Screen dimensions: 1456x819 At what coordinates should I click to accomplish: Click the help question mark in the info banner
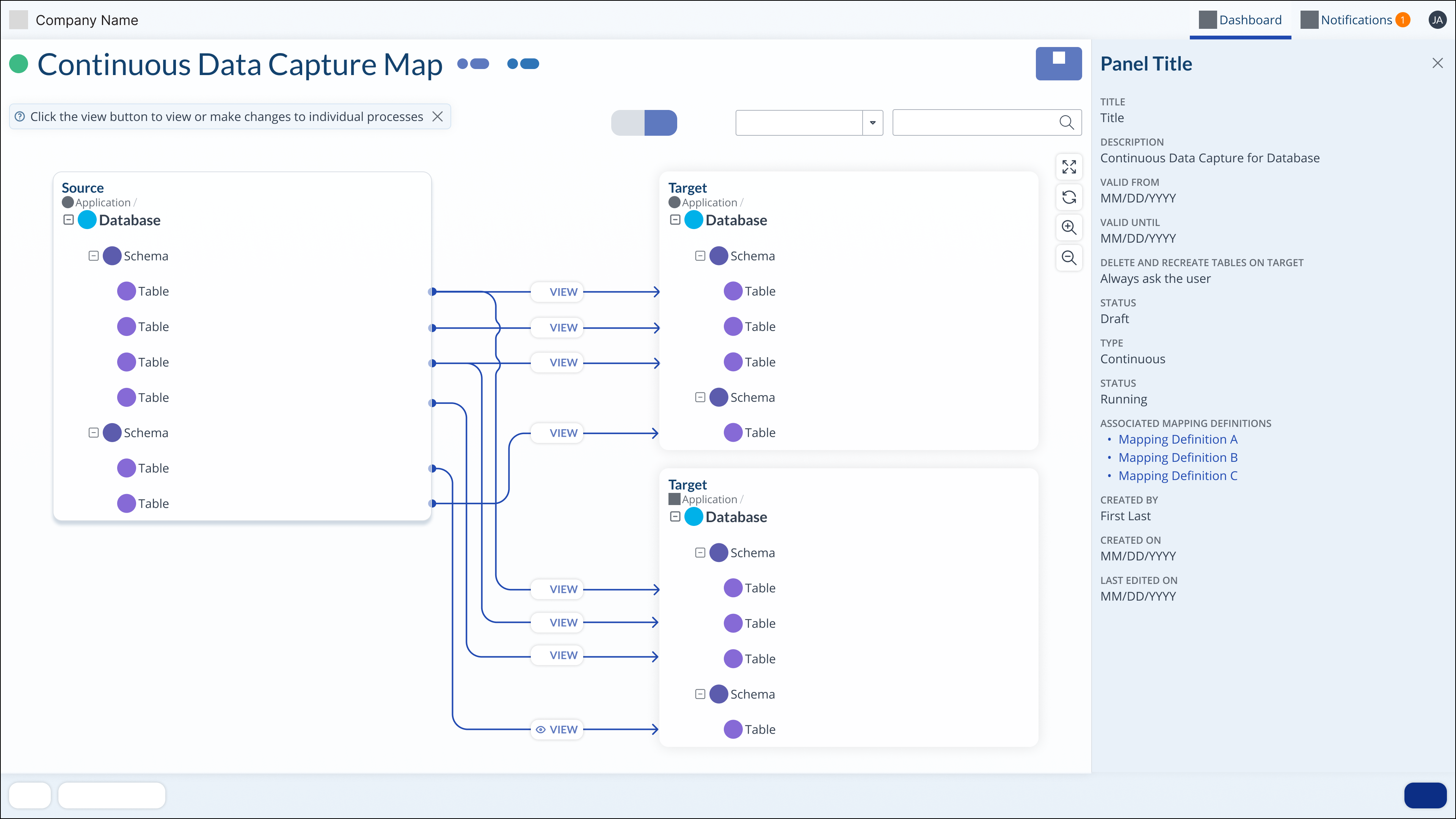click(20, 116)
